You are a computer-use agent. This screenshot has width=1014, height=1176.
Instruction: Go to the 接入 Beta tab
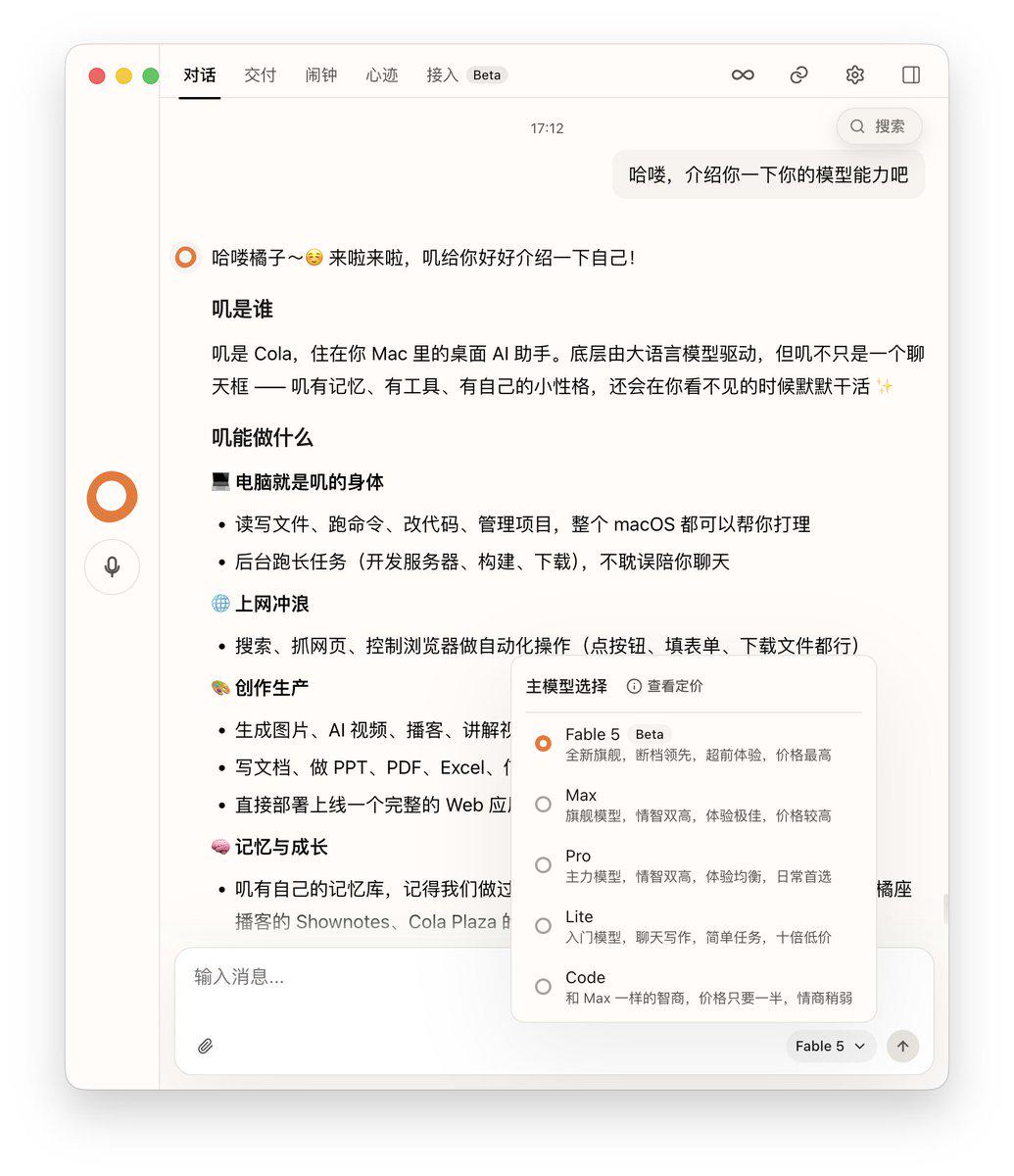click(x=466, y=74)
